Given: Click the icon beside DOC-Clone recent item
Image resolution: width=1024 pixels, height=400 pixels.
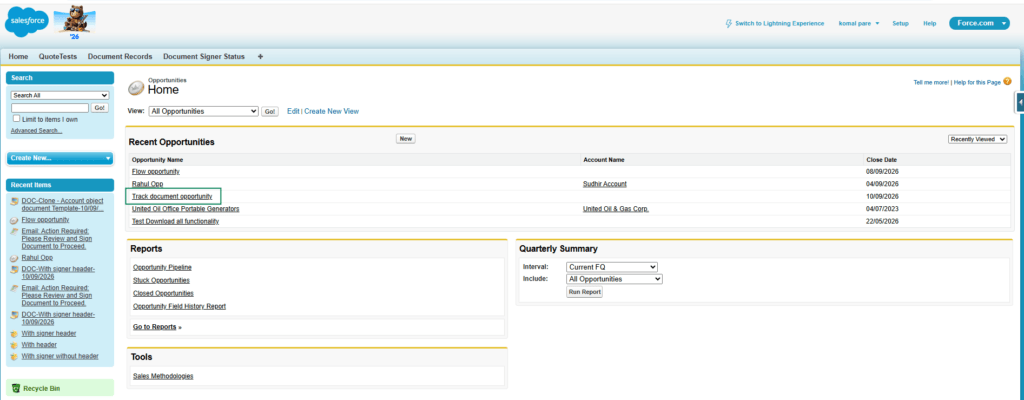Looking at the screenshot, I should coord(15,201).
